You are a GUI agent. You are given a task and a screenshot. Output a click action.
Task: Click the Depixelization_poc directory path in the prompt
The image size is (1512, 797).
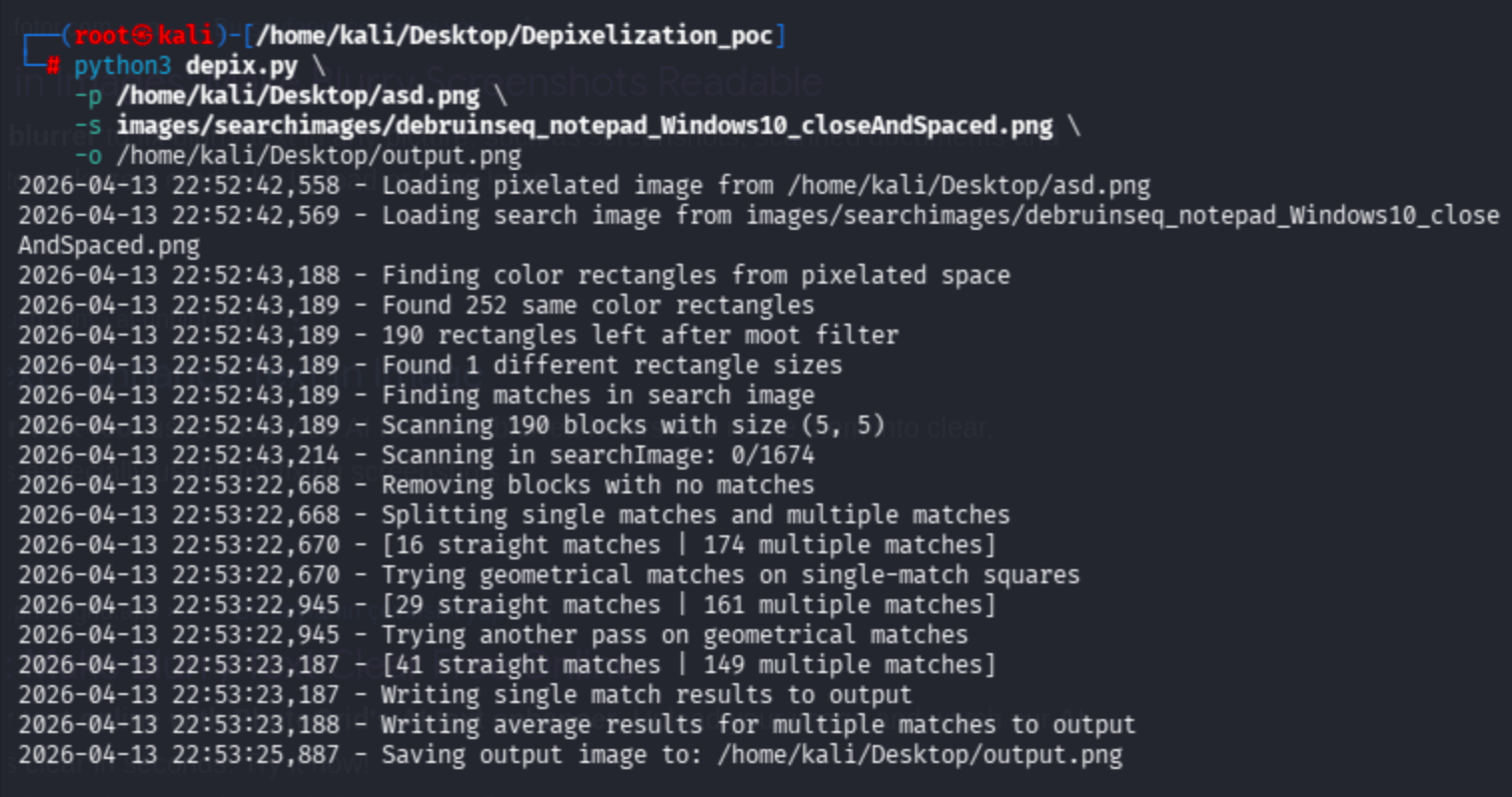click(515, 36)
